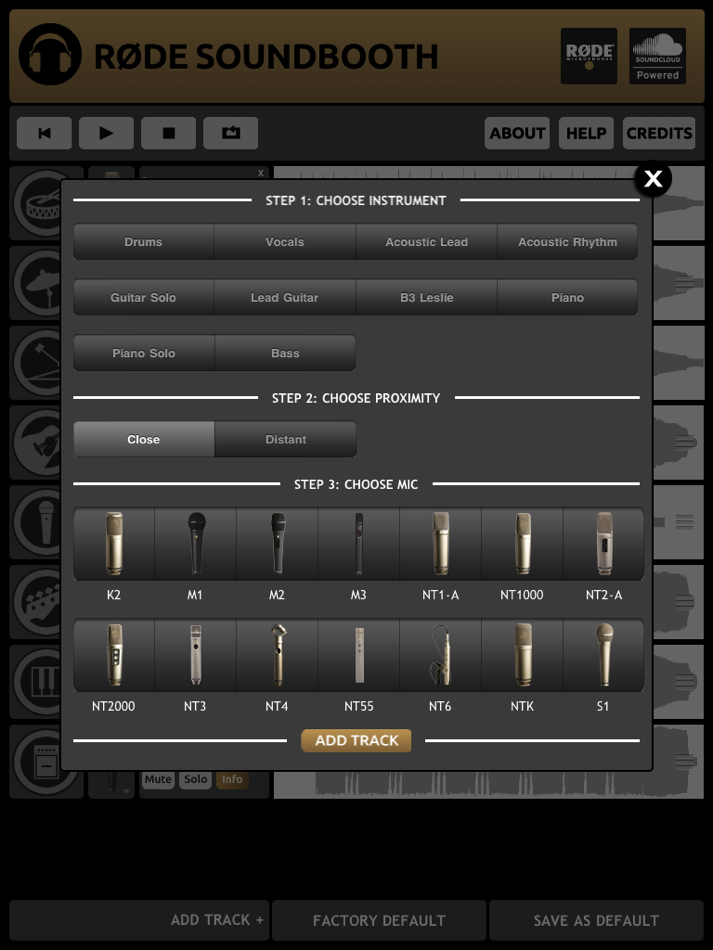Click ADD TRACK + in bottom bar
Screen dimensions: 713x950
[x=139, y=920]
